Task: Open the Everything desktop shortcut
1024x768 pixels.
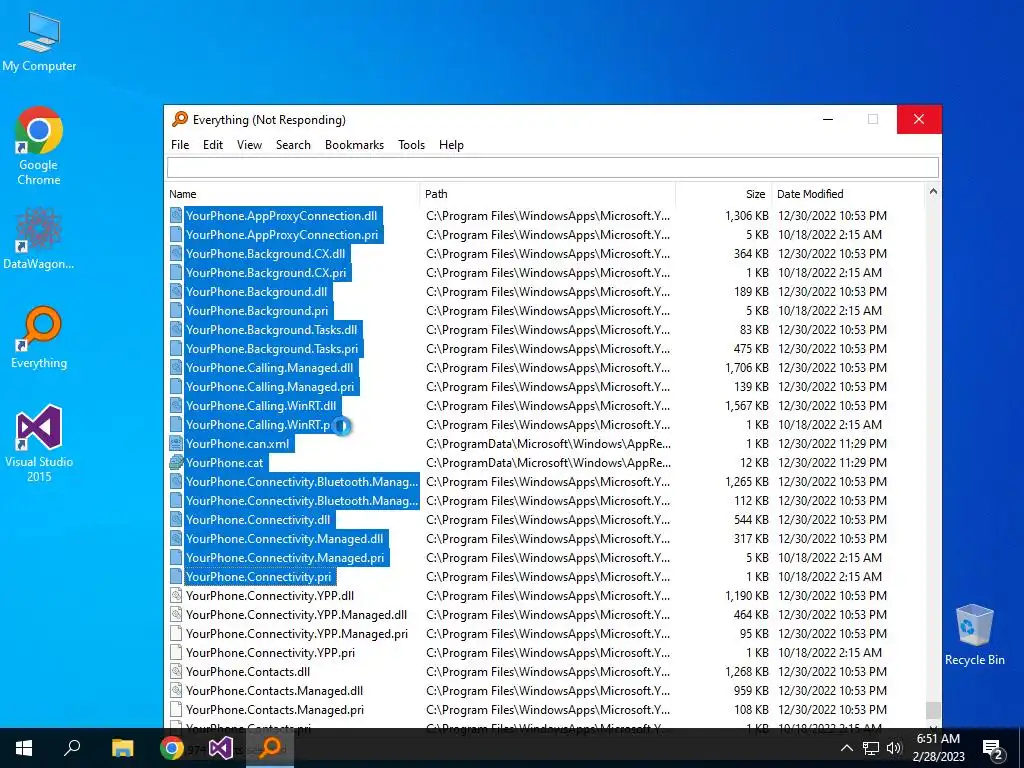Action: pos(39,337)
